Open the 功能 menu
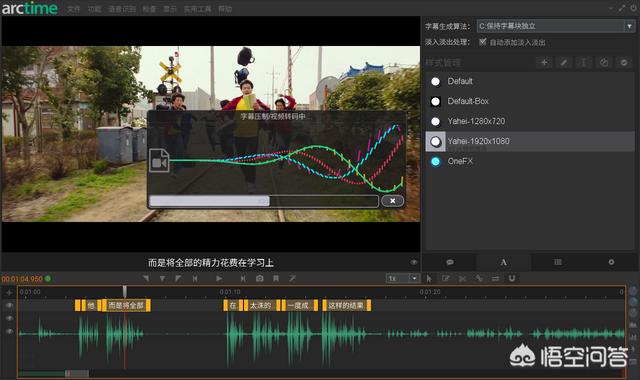The height and width of the screenshot is (380, 640). coord(94,9)
